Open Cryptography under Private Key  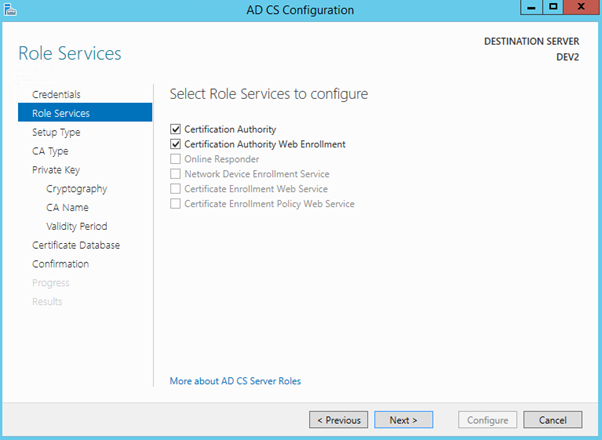point(76,189)
